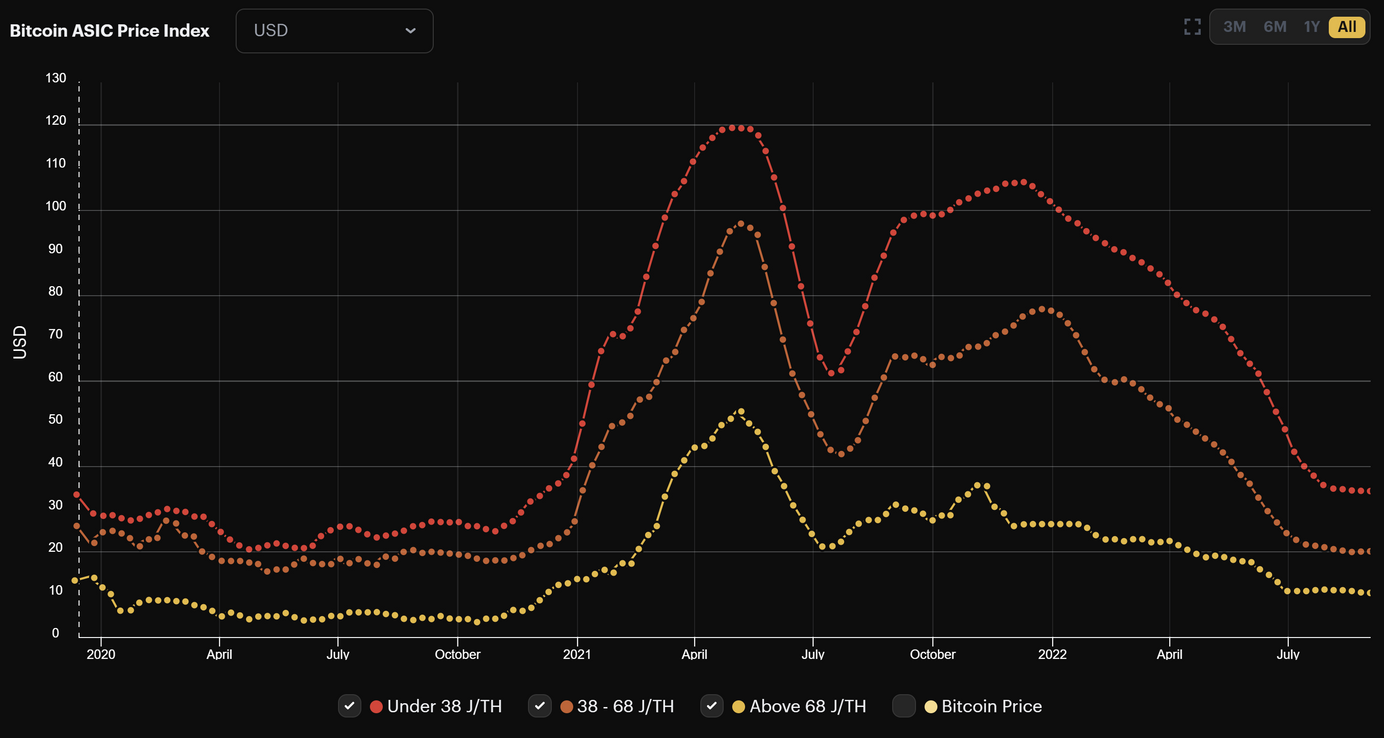This screenshot has width=1384, height=738.
Task: Click the pale Bitcoin Price legend dot
Action: point(931,707)
